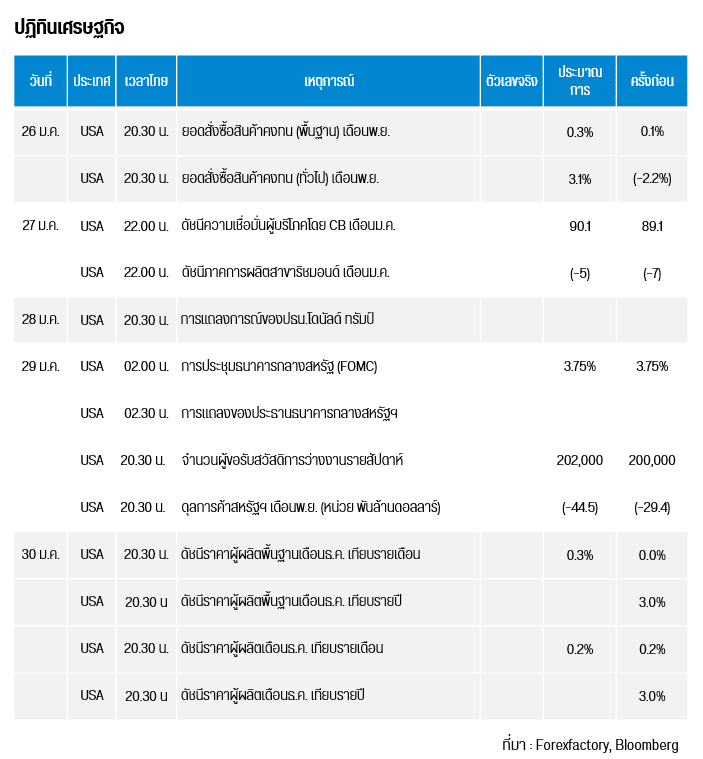Screen dimensions: 703x759
Task: Click the 'ที่มา : Forexfactory, Bloomberg' source text
Action: pyautogui.click(x=589, y=745)
